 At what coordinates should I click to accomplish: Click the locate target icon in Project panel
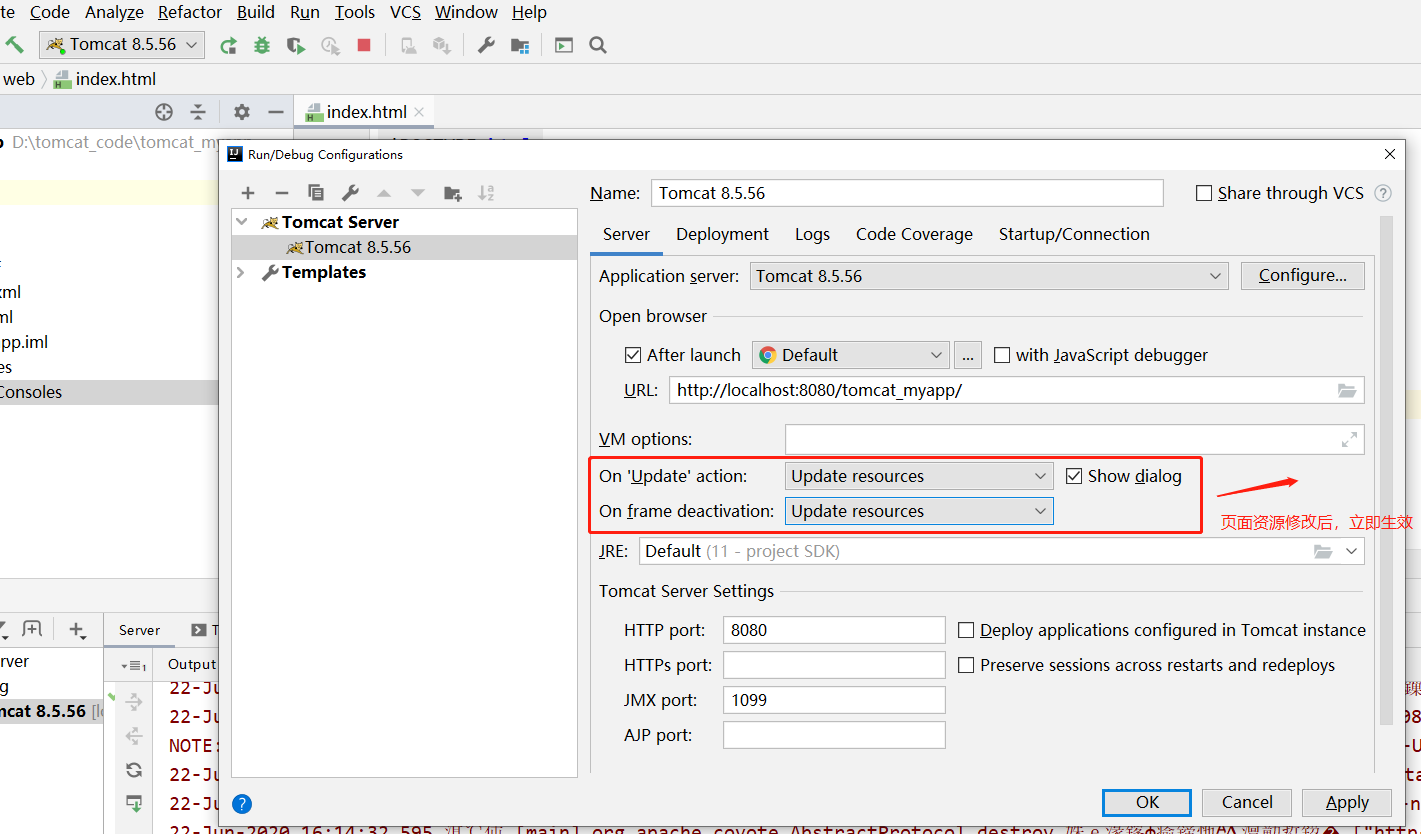[x=164, y=112]
